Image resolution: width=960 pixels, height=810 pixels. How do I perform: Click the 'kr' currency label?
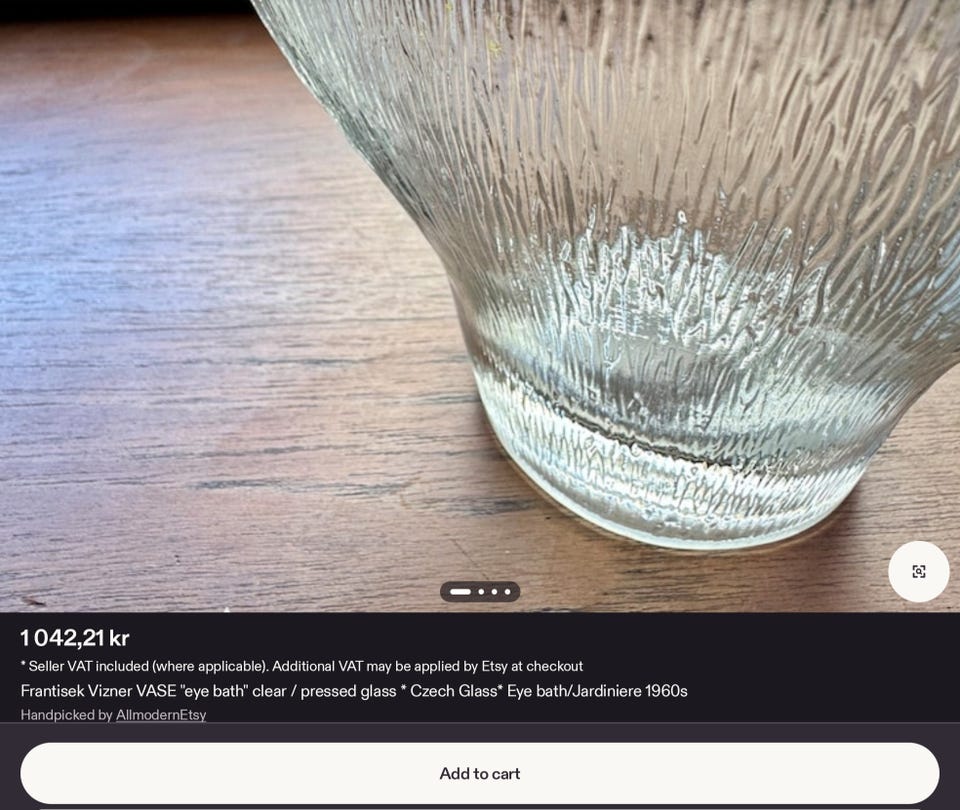[119, 639]
